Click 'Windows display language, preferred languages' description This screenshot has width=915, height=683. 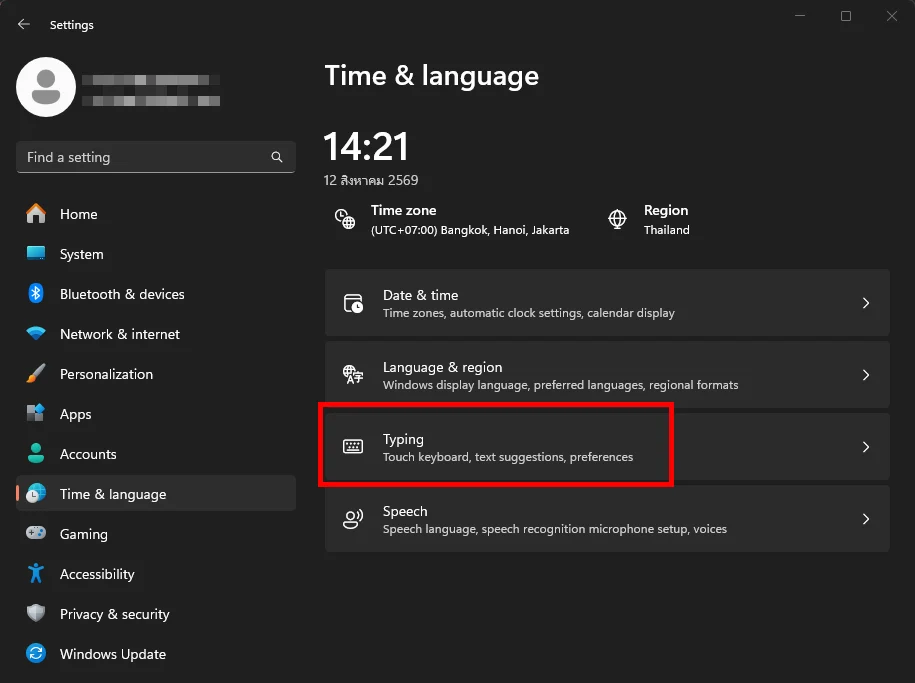[560, 385]
